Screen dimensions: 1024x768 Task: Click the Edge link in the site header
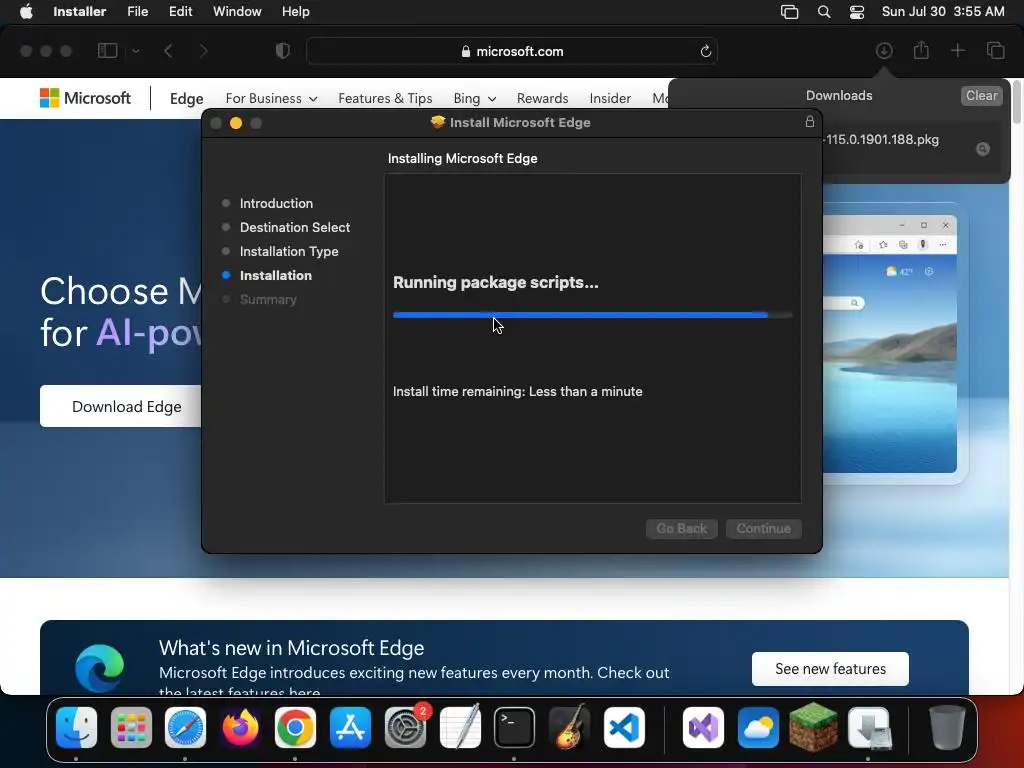tap(186, 99)
